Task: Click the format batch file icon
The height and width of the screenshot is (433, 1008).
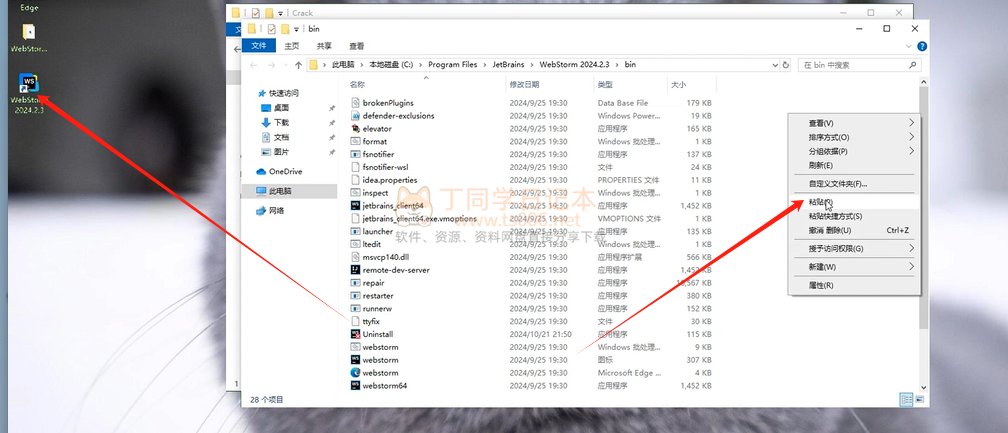Action: (x=356, y=141)
